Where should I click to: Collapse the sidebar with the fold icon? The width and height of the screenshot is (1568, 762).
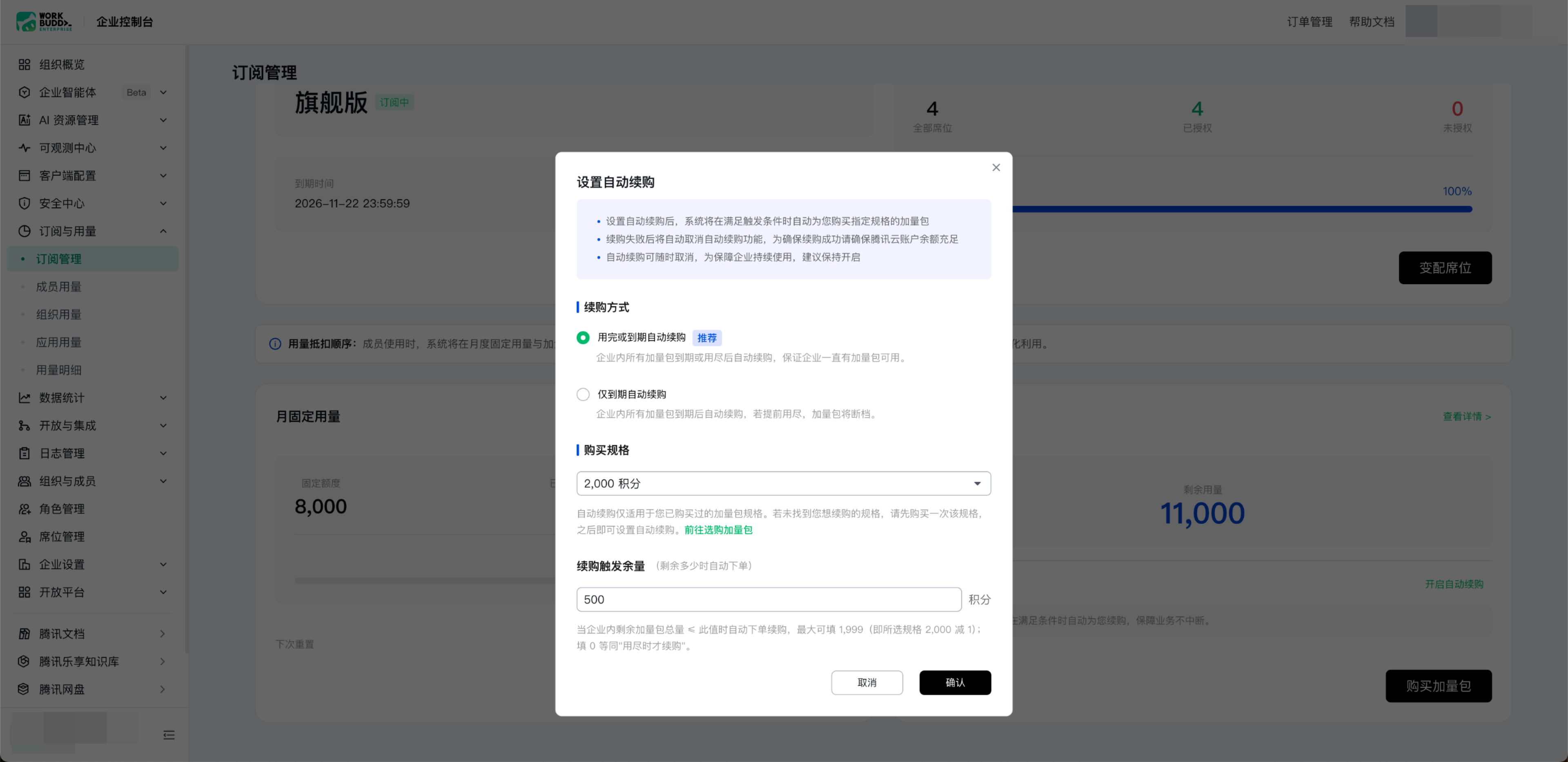pyautogui.click(x=169, y=735)
